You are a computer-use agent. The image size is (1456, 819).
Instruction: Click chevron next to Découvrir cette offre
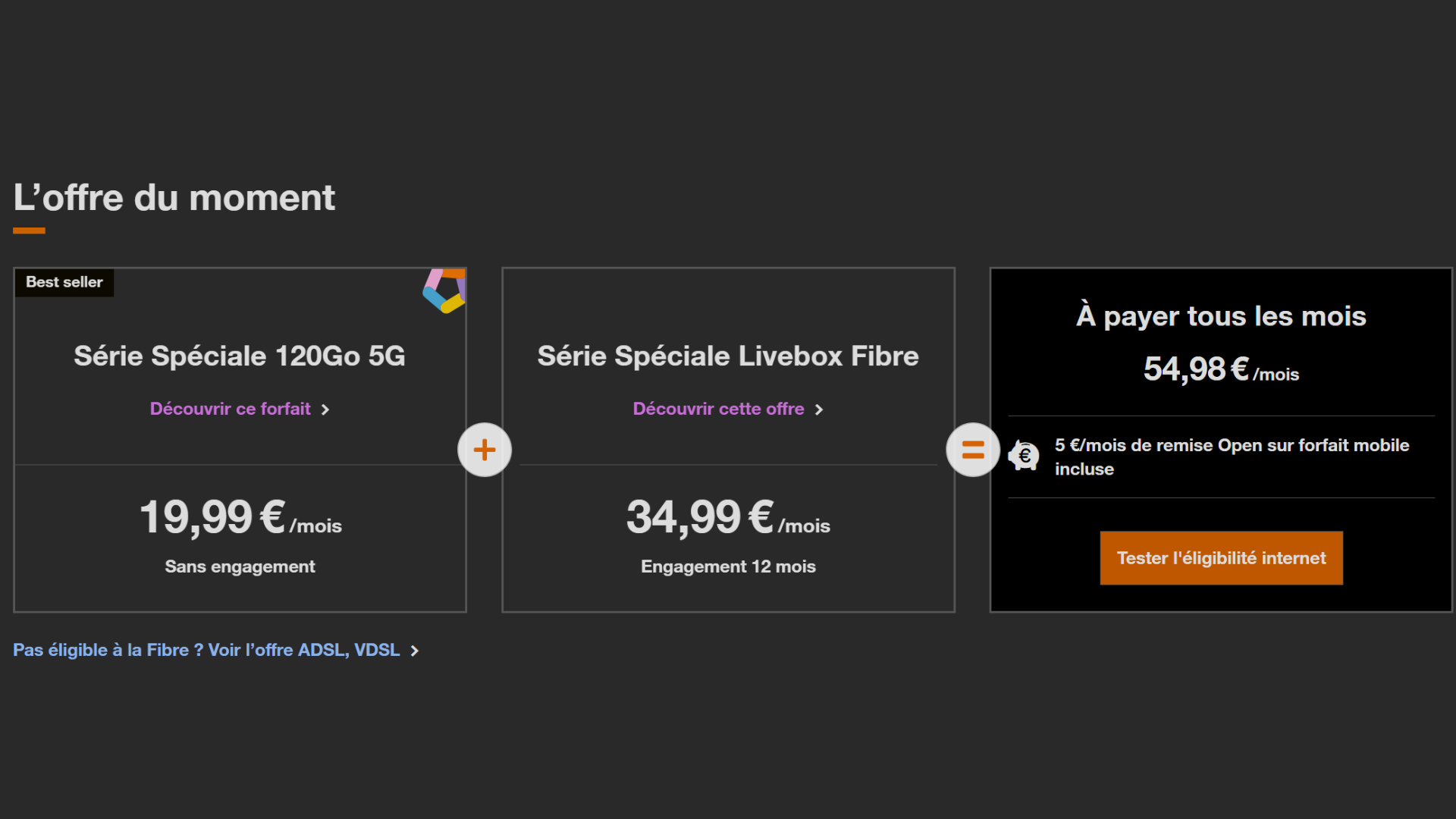pos(819,409)
